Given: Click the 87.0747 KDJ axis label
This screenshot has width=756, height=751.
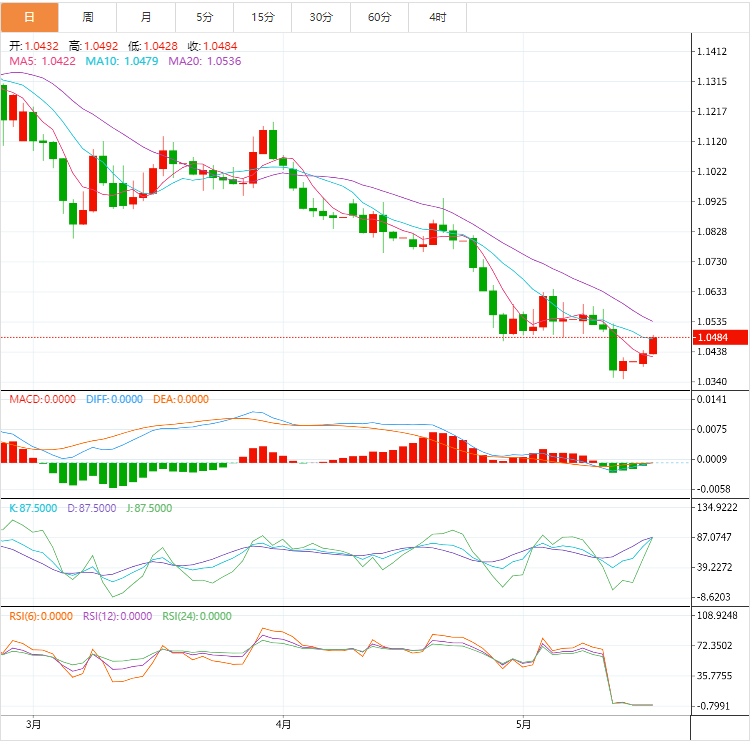Looking at the screenshot, I should click(x=715, y=537).
